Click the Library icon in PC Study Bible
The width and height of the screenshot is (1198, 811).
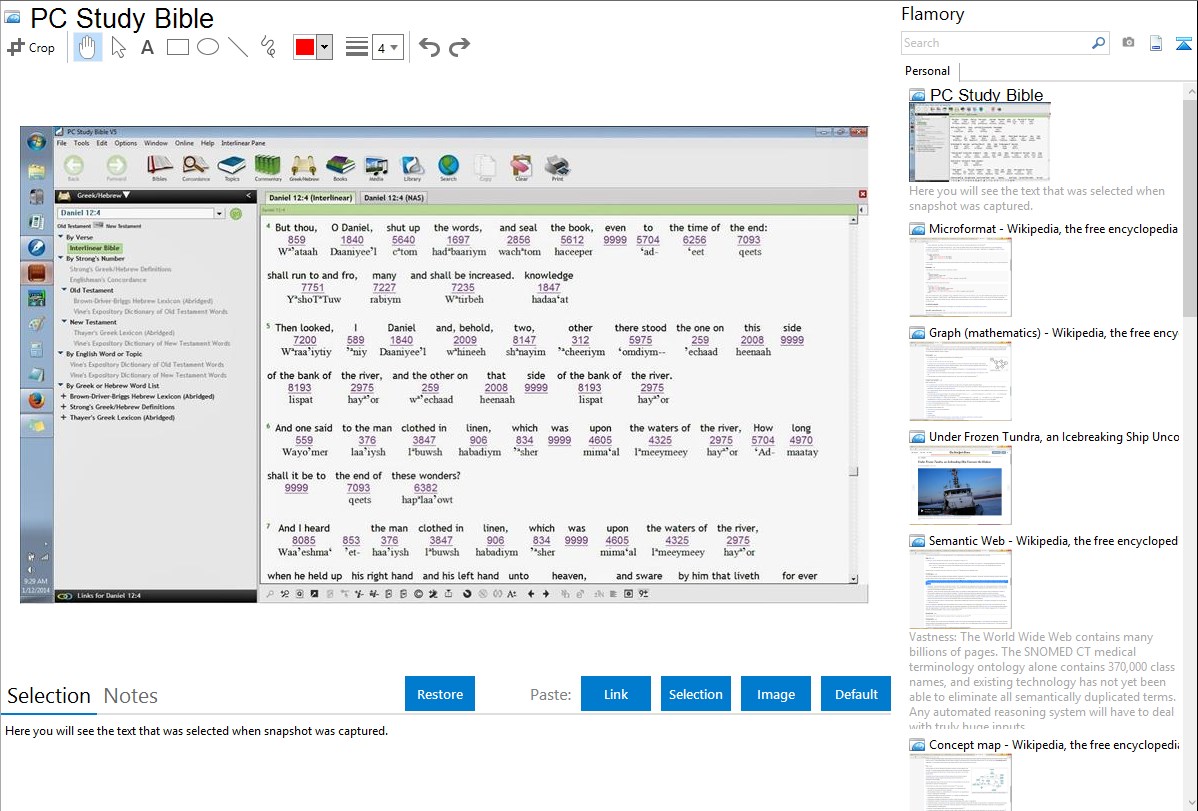coord(413,167)
